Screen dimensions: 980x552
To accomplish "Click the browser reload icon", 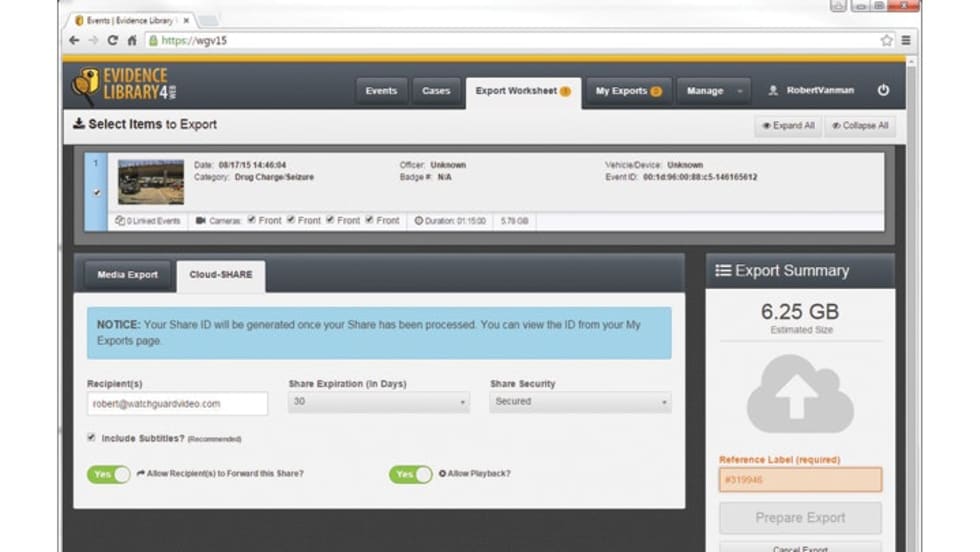I will [112, 41].
